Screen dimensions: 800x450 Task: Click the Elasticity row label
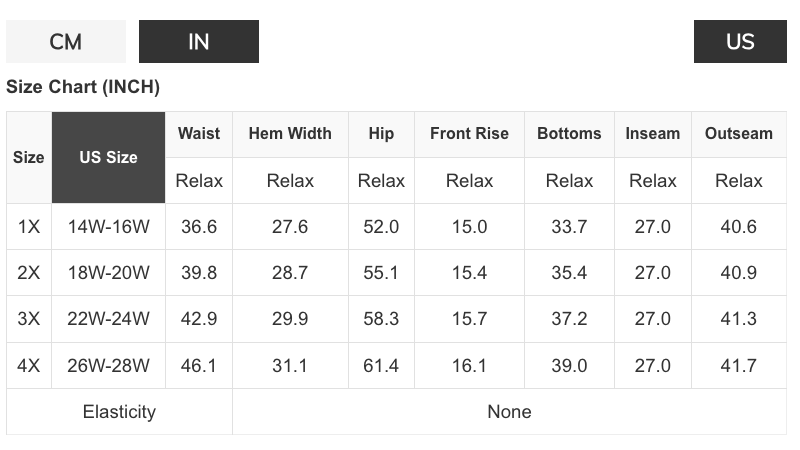click(x=119, y=412)
